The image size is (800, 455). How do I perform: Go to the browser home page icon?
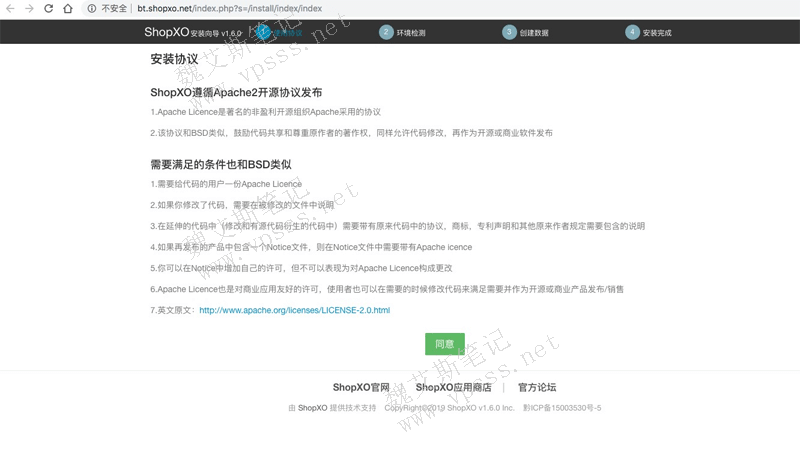click(x=67, y=8)
